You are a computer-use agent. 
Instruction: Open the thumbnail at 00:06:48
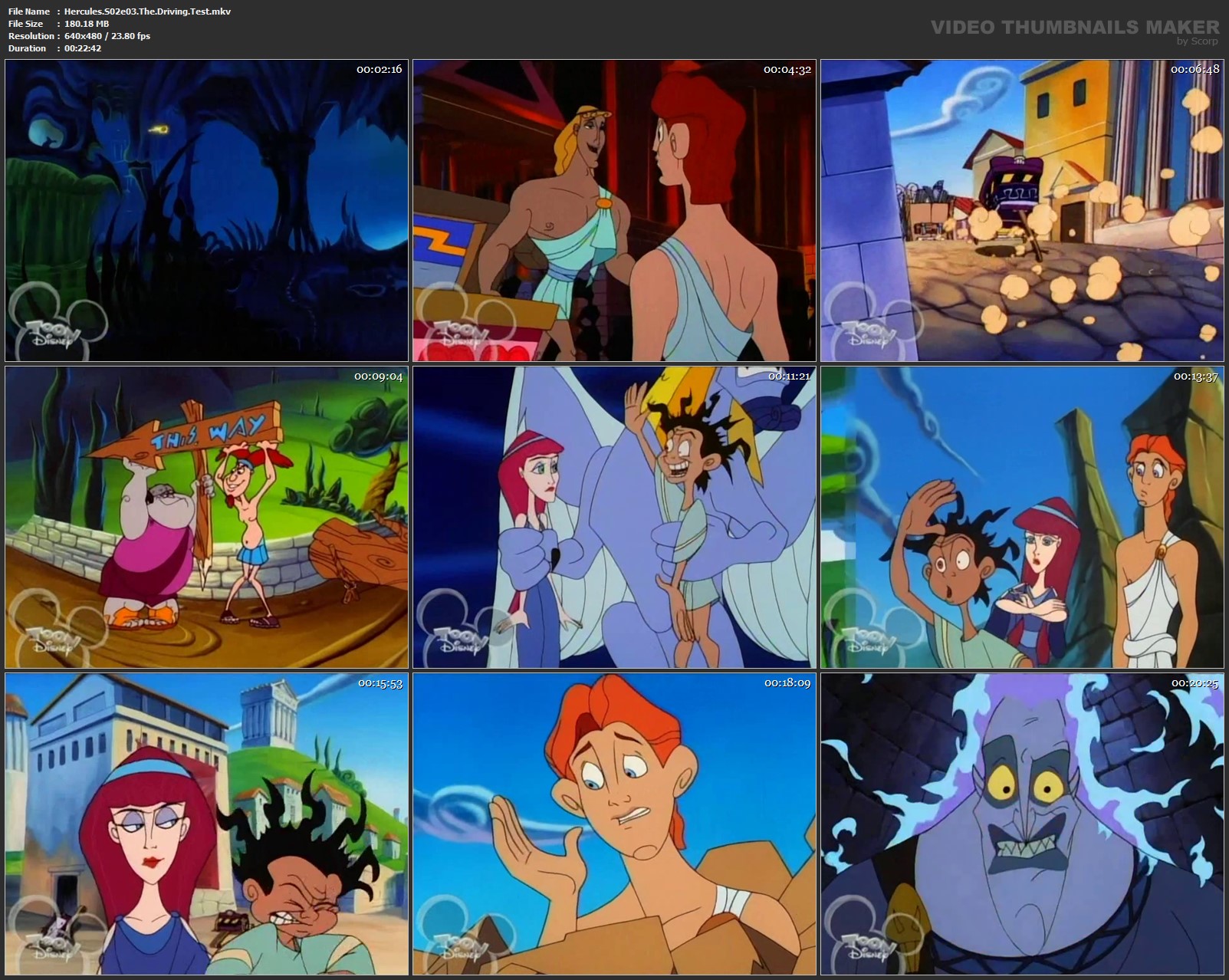pos(1022,210)
